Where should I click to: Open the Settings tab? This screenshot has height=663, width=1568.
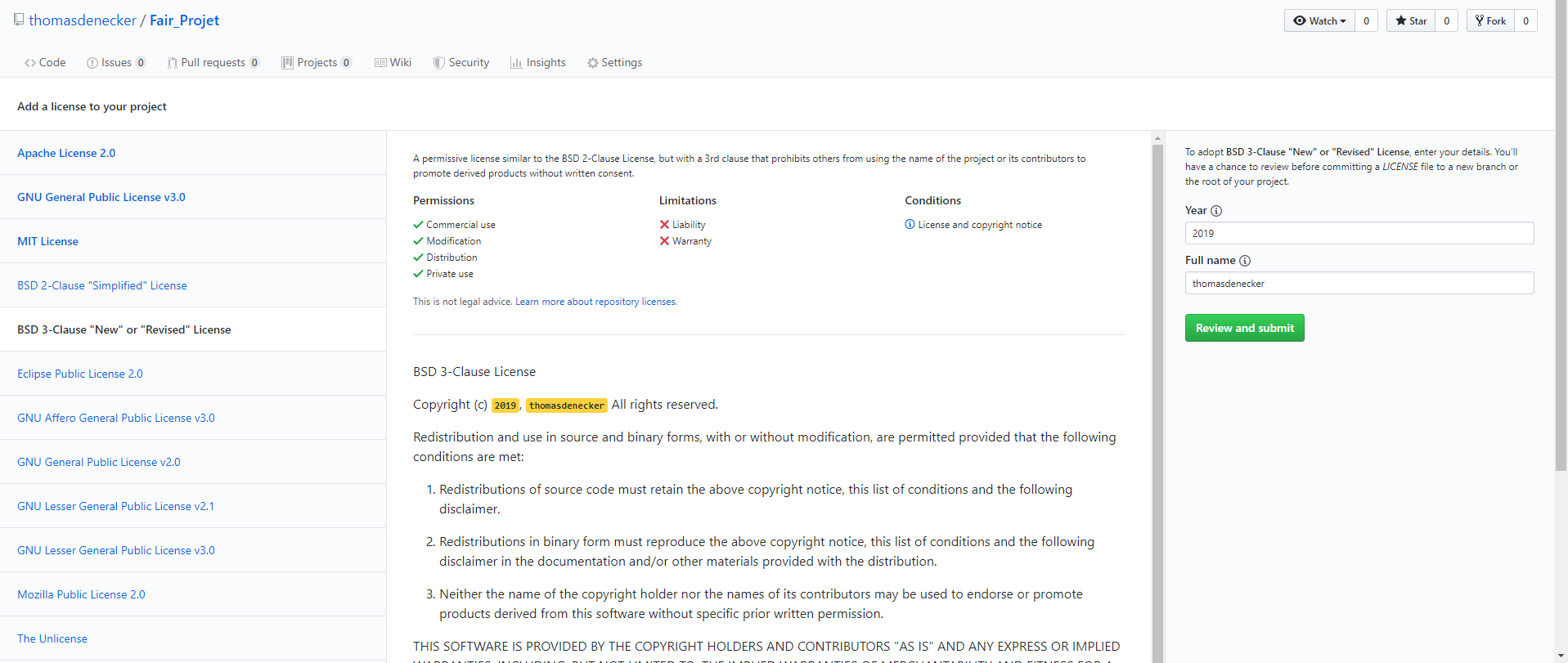pos(614,63)
